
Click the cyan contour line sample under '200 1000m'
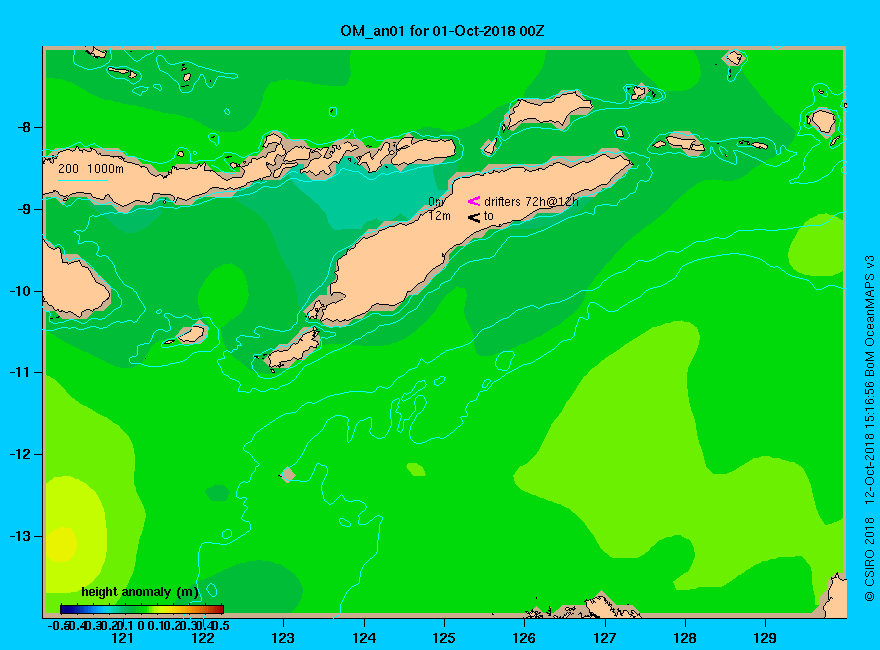[x=82, y=180]
